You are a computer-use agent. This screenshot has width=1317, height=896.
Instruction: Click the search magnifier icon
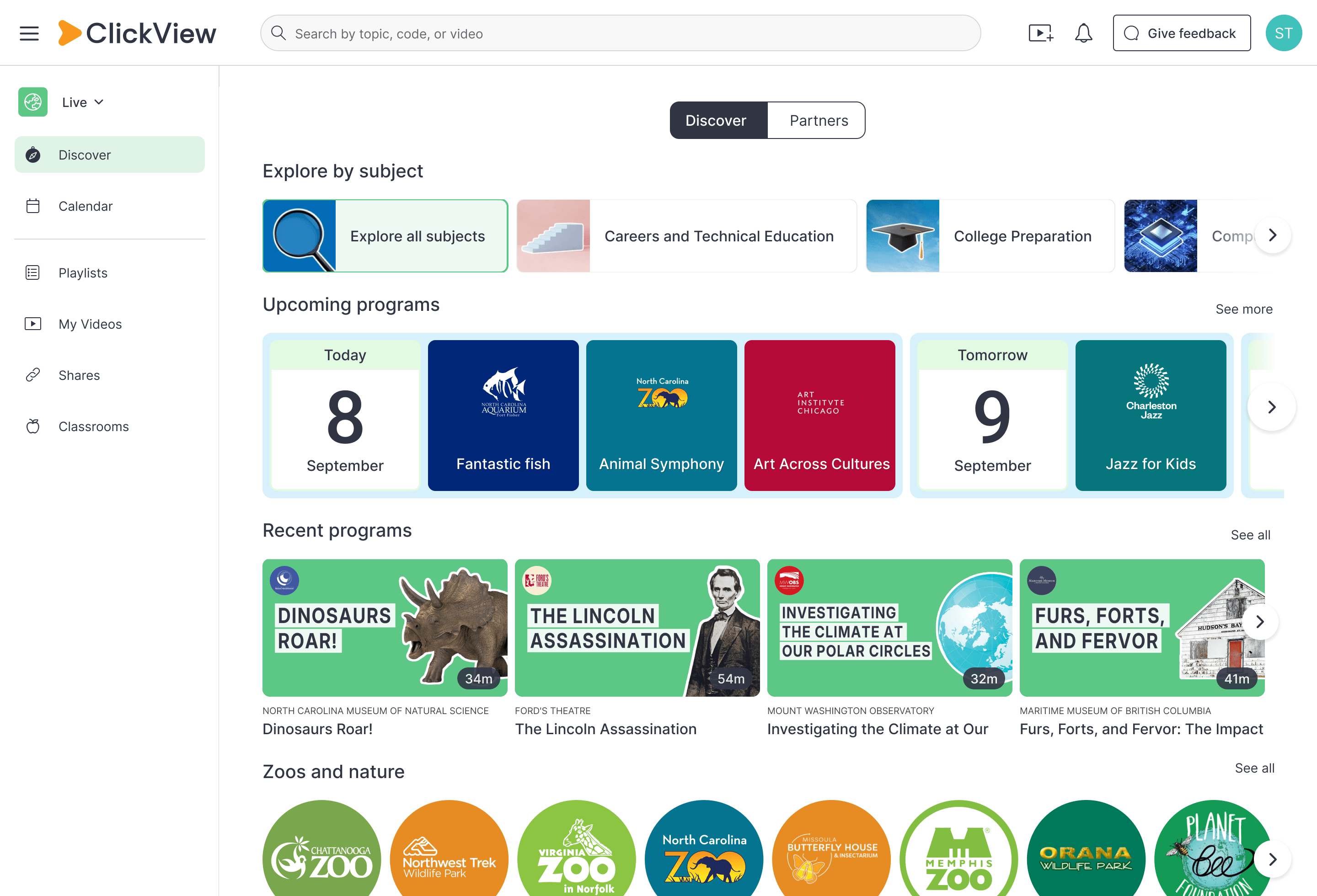click(x=278, y=33)
